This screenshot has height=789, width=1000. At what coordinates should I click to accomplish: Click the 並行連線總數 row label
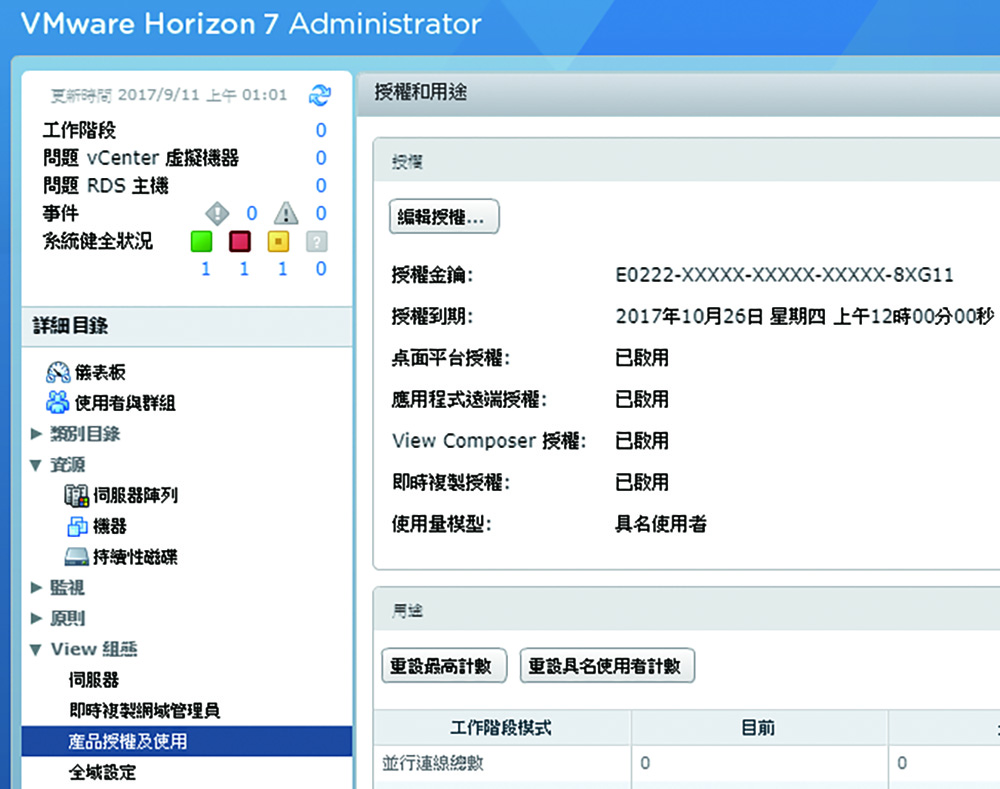pos(433,763)
